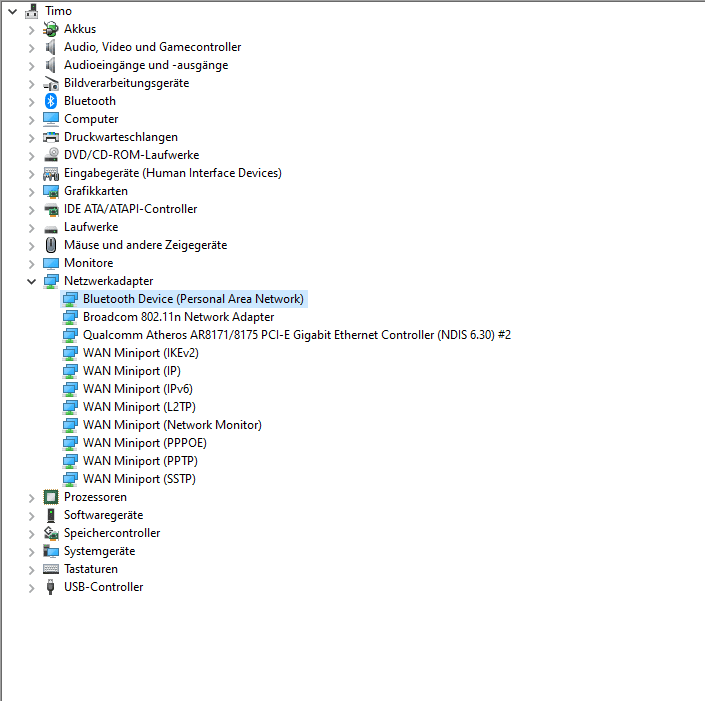Click the USB-Controller plug icon
This screenshot has width=705, height=701.
(x=51, y=587)
